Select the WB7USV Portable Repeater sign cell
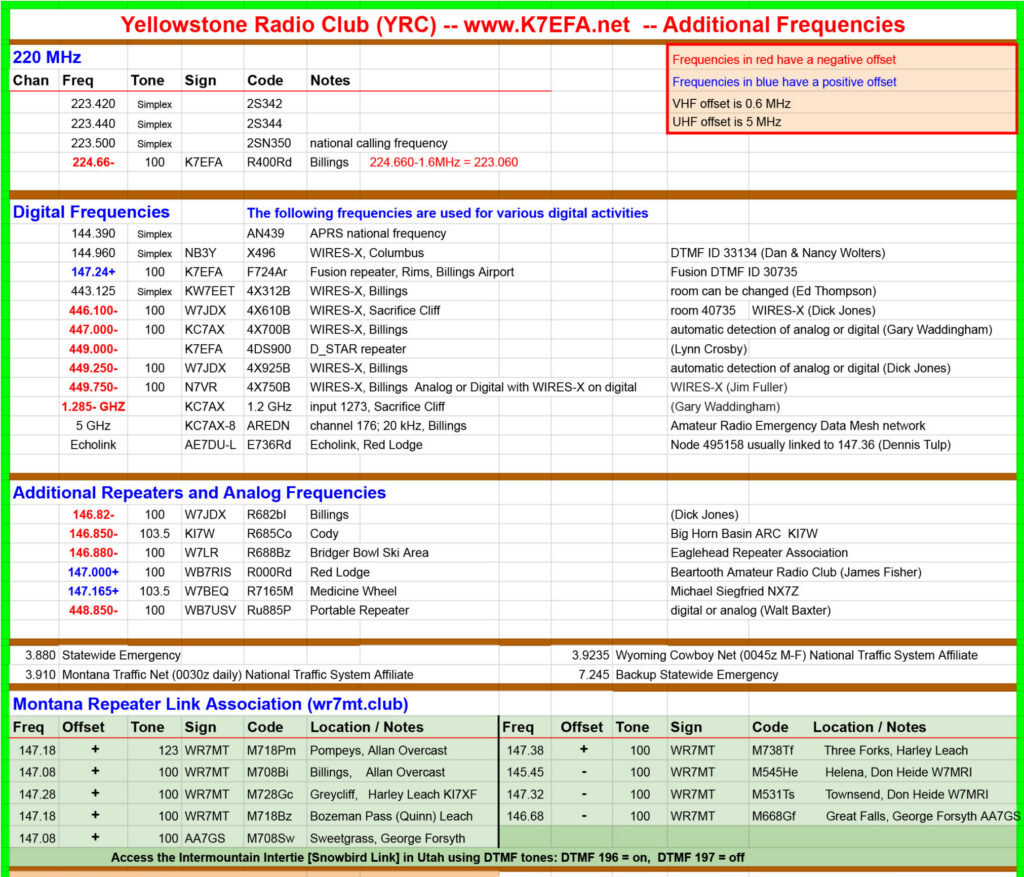Screen dimensions: 1024x877 pos(210,610)
